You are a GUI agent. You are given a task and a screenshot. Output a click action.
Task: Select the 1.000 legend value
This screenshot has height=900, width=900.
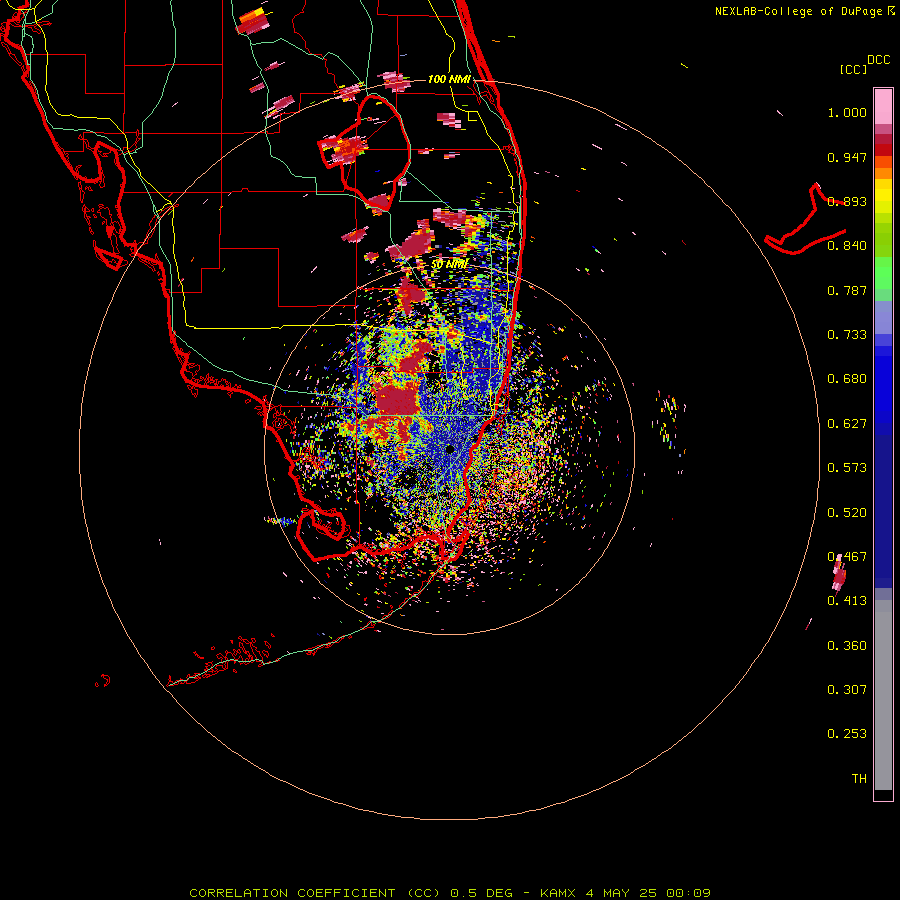[x=847, y=112]
